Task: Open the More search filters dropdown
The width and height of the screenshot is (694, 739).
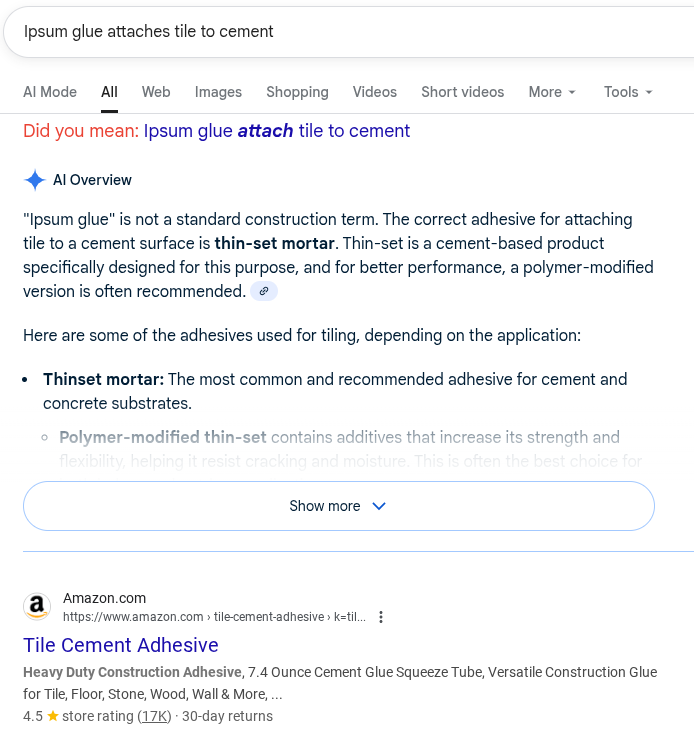Action: point(552,92)
